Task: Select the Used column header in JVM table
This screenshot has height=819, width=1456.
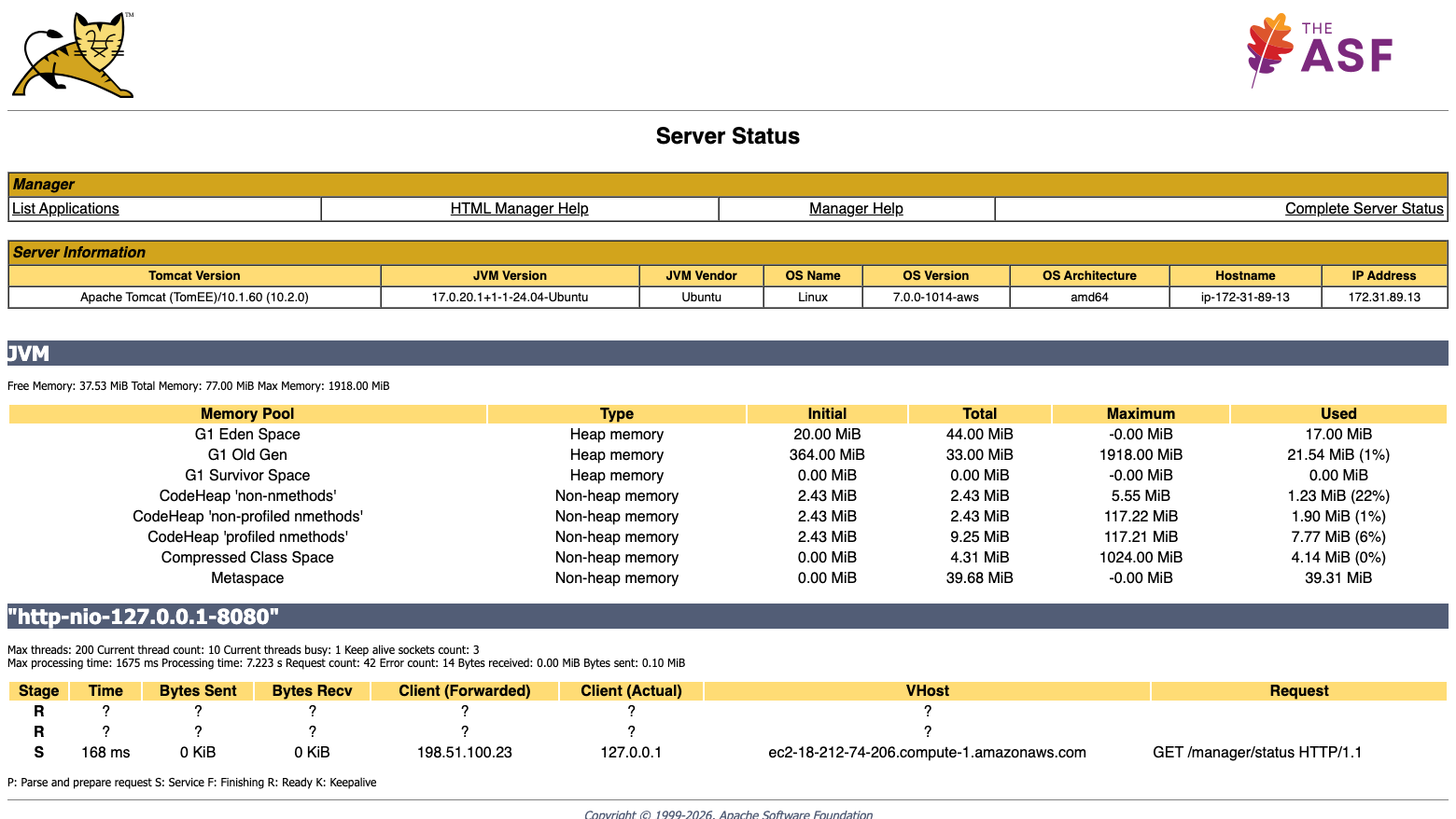Action: click(x=1338, y=414)
